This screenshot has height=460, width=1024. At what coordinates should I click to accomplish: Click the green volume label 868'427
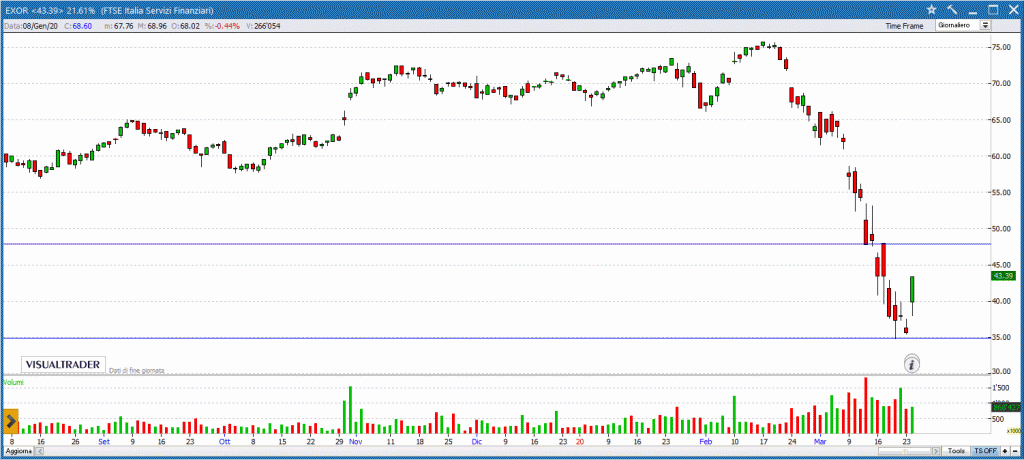(1006, 406)
